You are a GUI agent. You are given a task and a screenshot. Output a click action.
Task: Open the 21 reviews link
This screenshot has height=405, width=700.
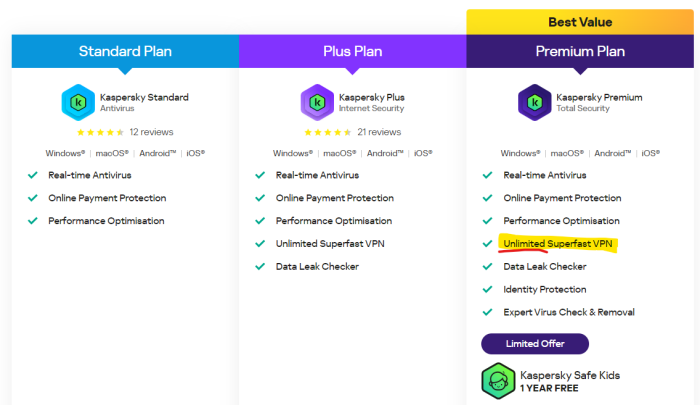tap(379, 132)
